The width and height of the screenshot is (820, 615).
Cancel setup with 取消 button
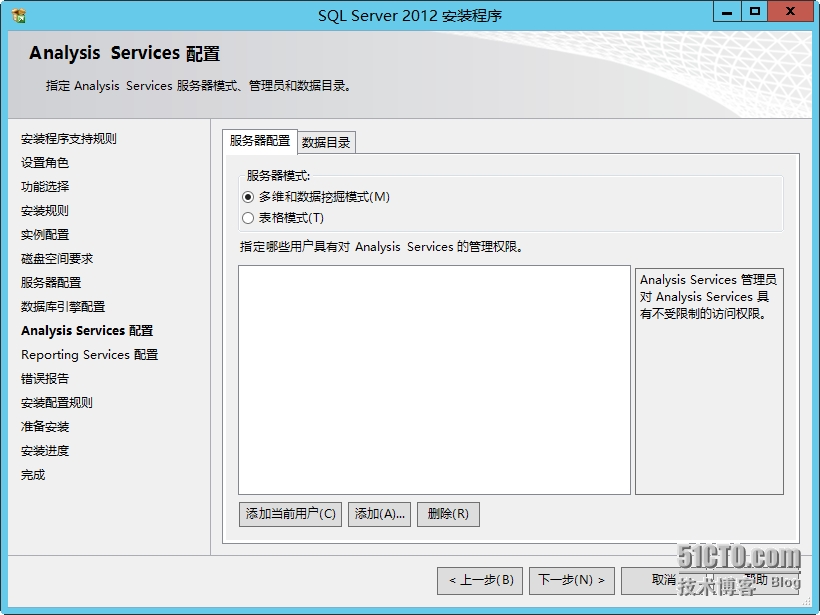(x=663, y=580)
